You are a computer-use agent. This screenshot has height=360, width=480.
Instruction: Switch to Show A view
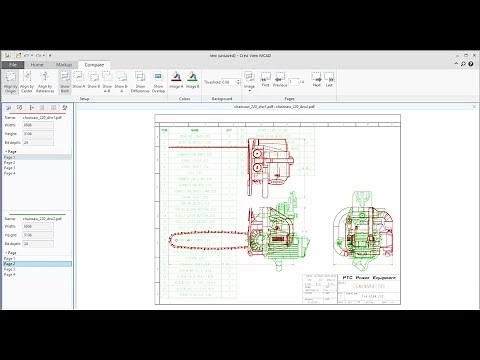point(79,80)
